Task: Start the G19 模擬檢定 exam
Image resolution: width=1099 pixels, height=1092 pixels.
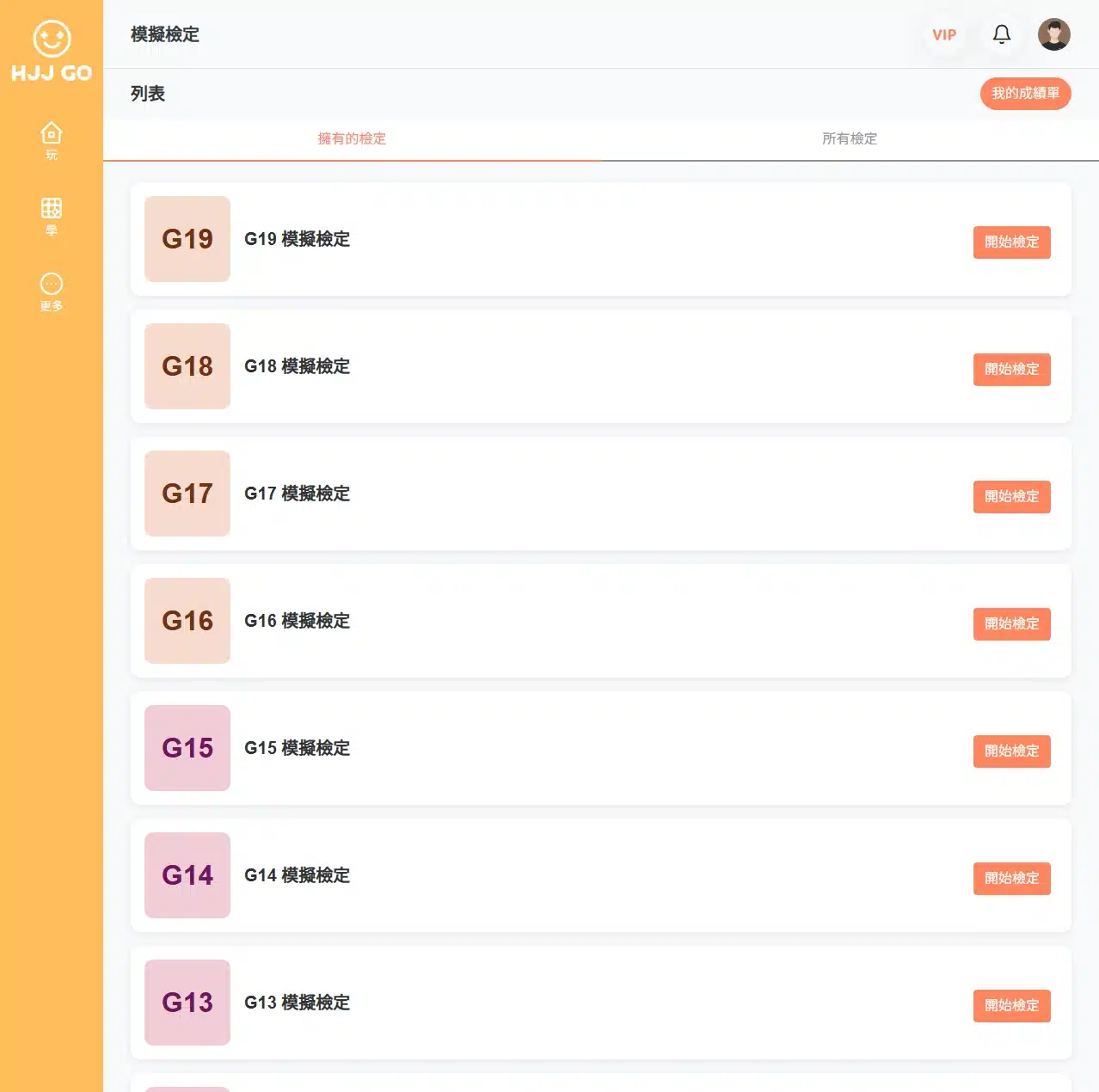Action: tap(1012, 242)
